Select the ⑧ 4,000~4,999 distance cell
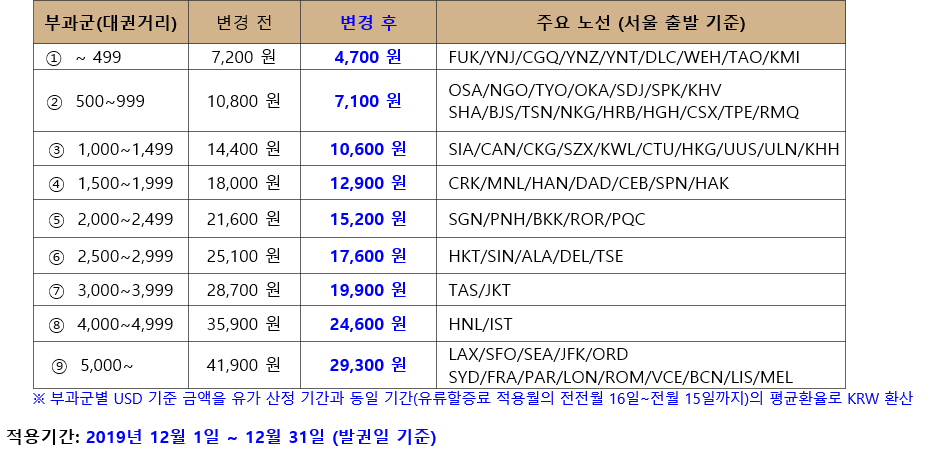The width and height of the screenshot is (943, 462). (x=111, y=325)
